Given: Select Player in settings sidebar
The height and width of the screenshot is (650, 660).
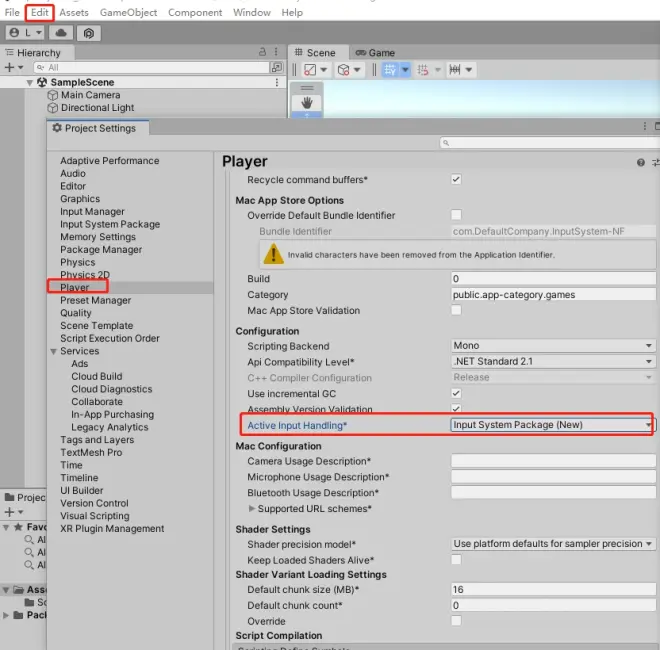Looking at the screenshot, I should (75, 288).
